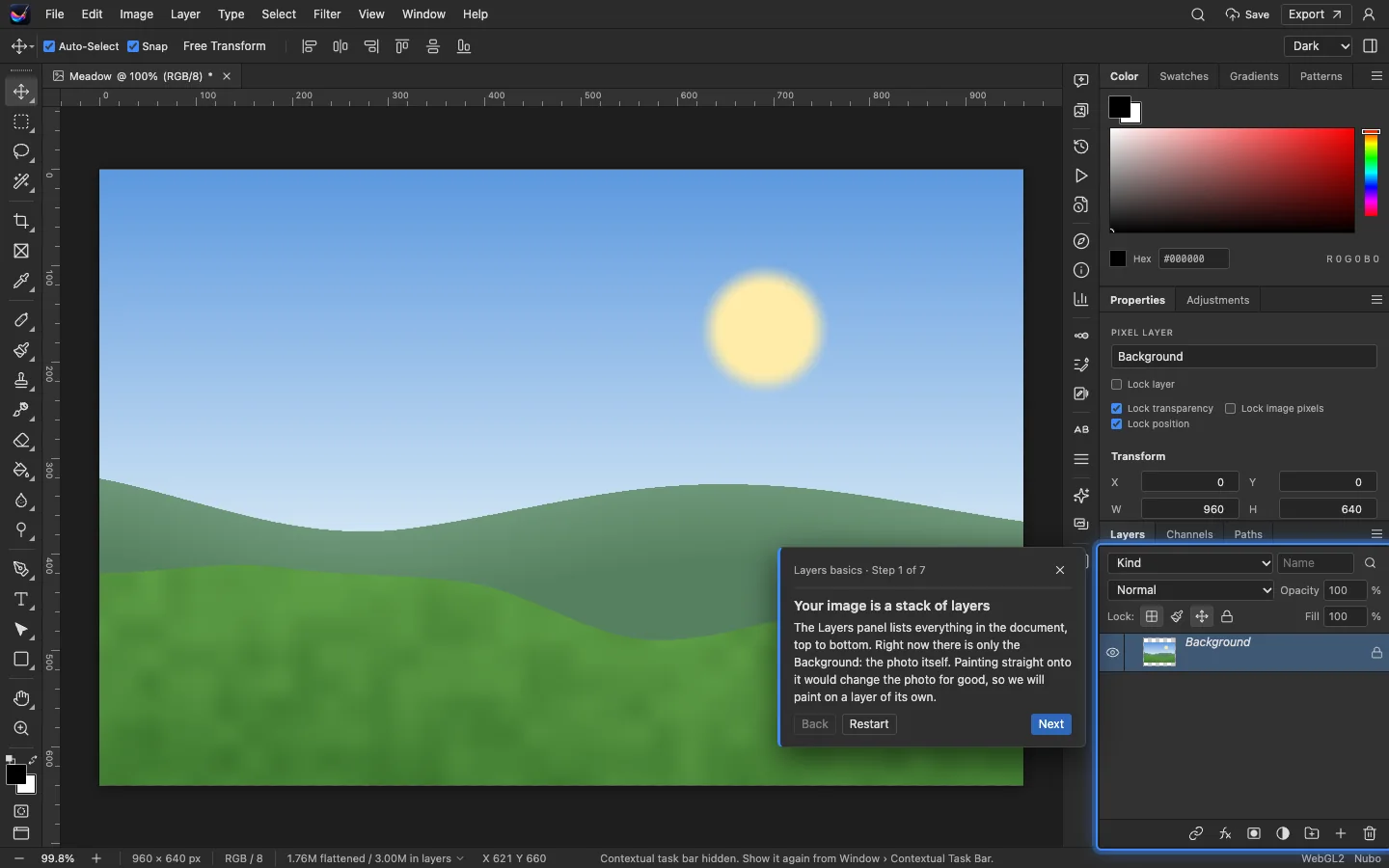Switch to the Adjustments tab
Viewport: 1389px width, 868px height.
point(1217,300)
